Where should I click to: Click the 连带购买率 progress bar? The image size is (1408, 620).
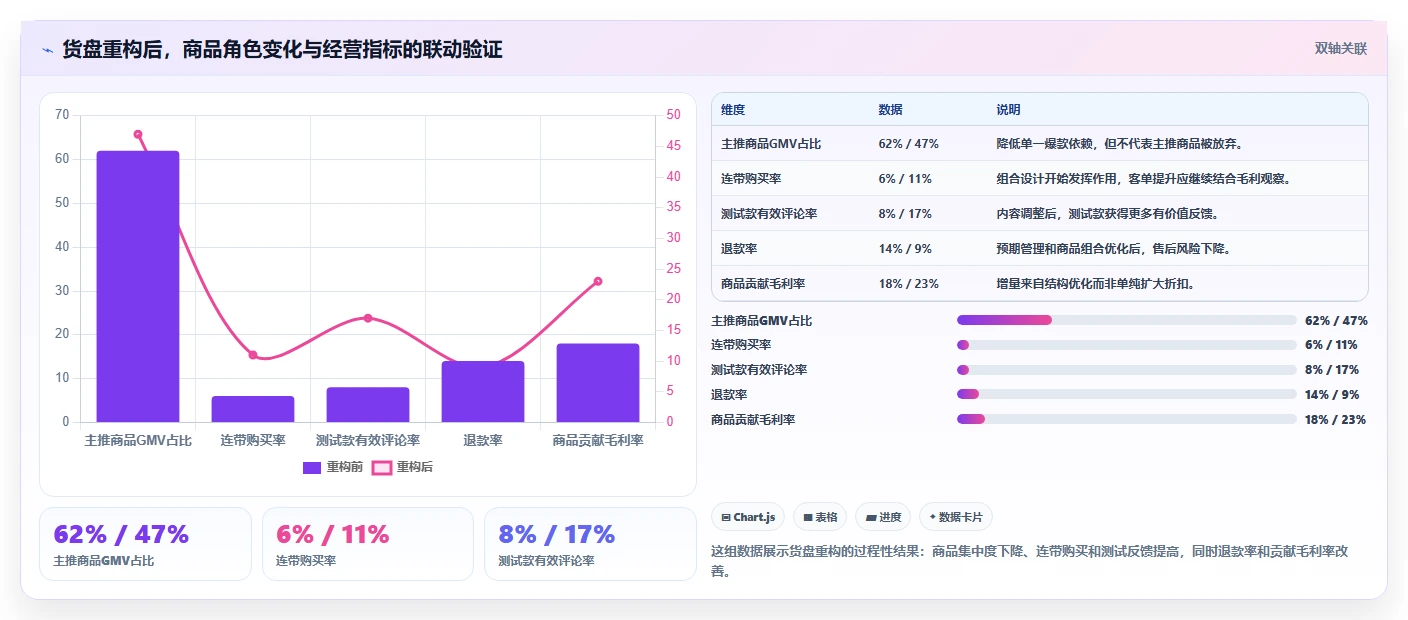(x=1127, y=345)
